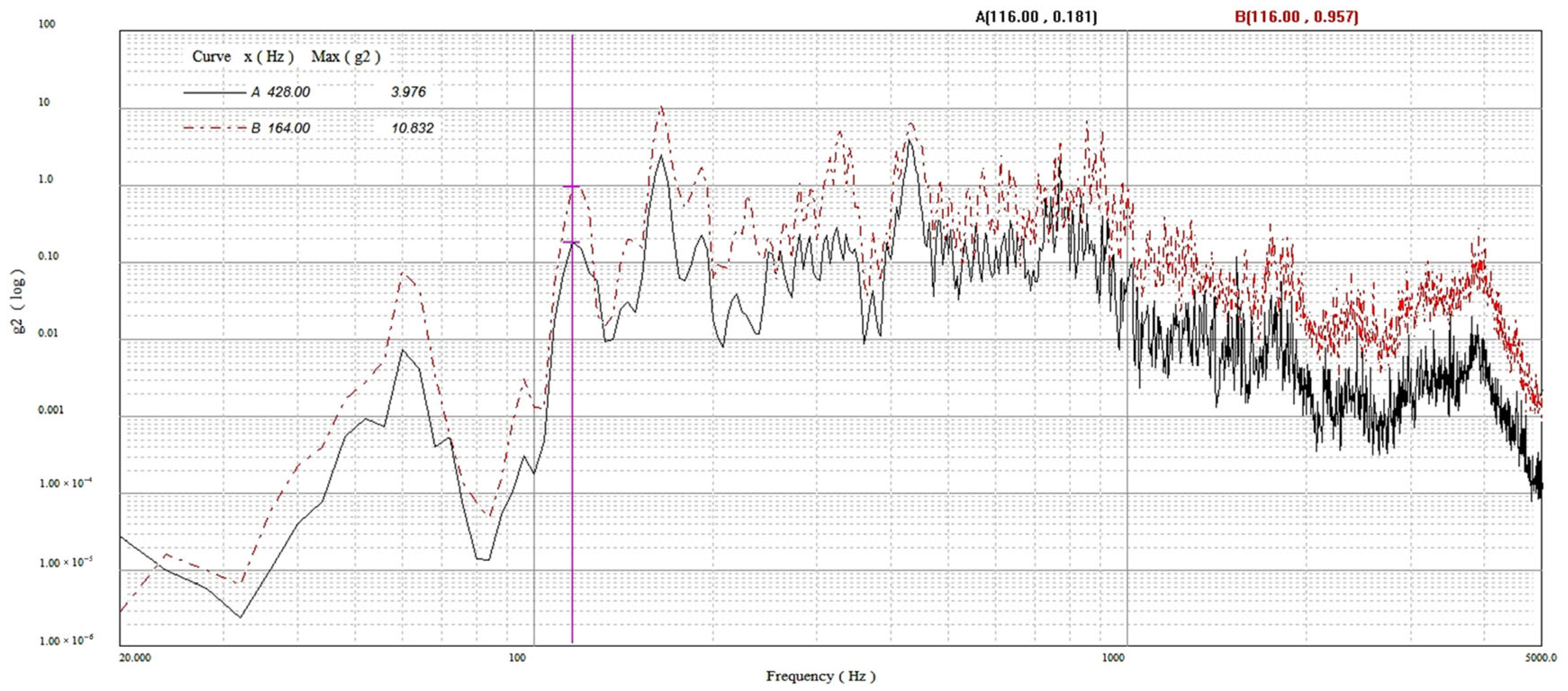Click the 'Frequency ( Hz )' x-axis title
The width and height of the screenshot is (1568, 691).
coord(820,676)
